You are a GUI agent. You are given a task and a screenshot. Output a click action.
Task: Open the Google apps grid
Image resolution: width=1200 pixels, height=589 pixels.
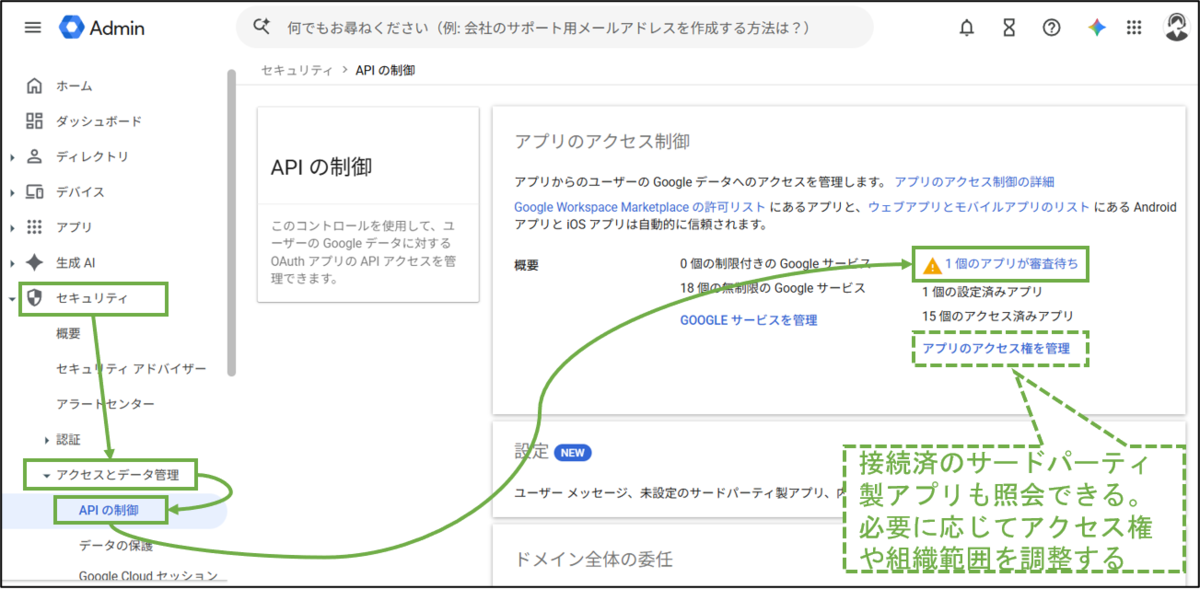click(1134, 28)
